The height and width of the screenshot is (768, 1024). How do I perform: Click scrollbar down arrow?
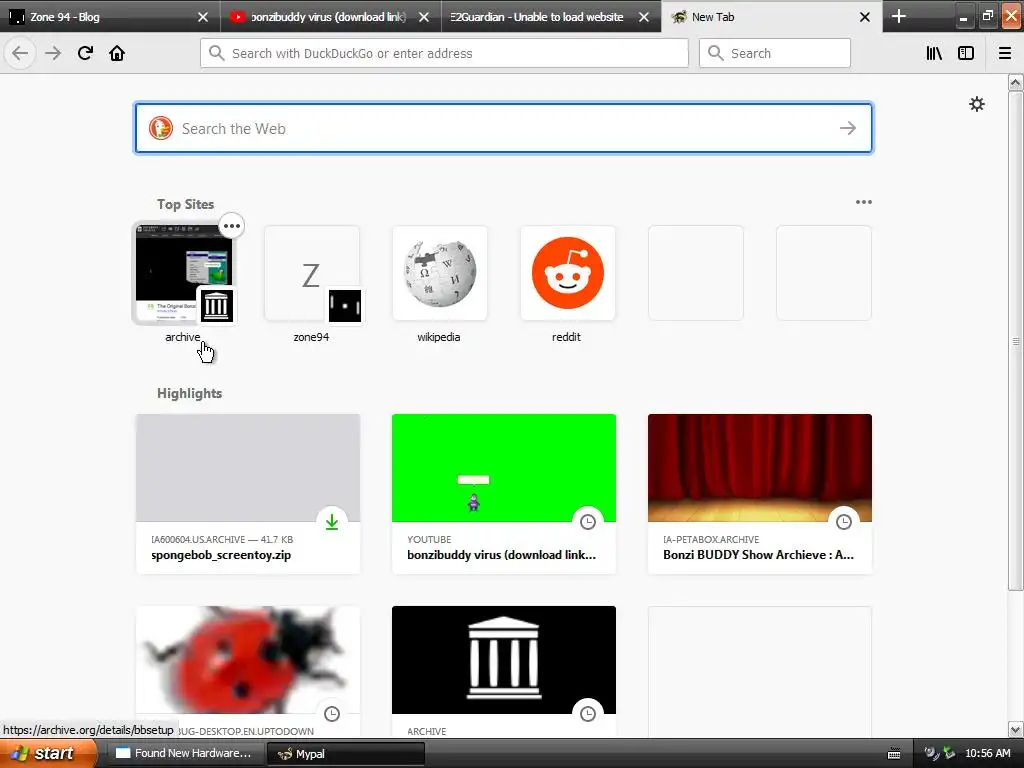tap(1015, 729)
